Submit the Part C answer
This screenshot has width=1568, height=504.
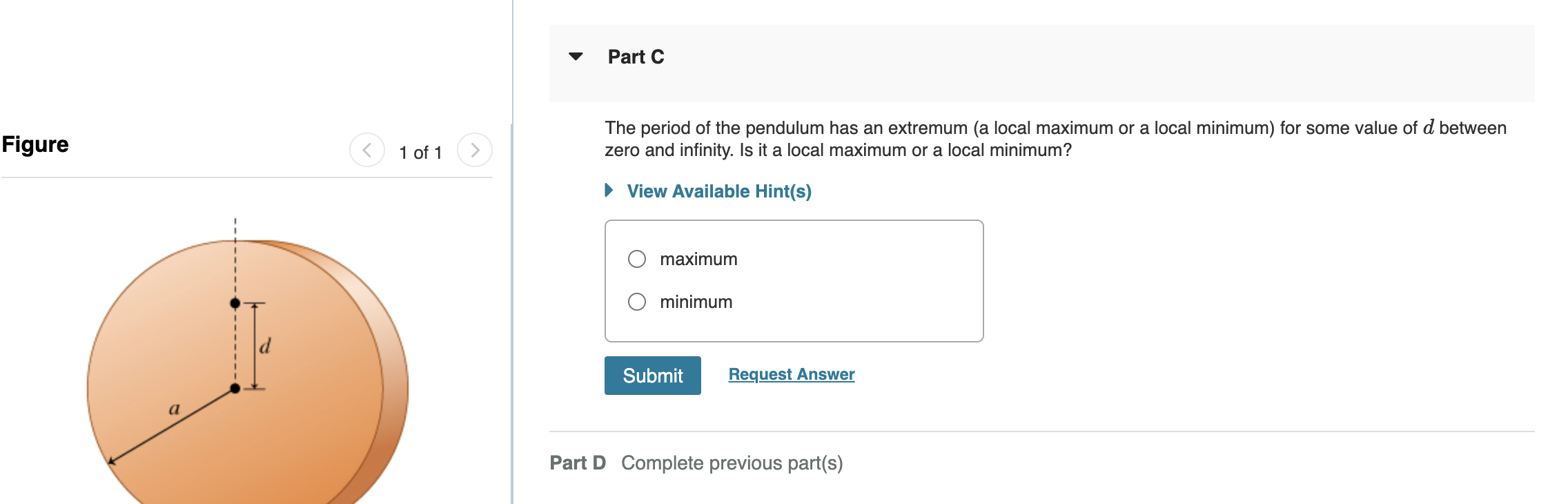coord(651,375)
